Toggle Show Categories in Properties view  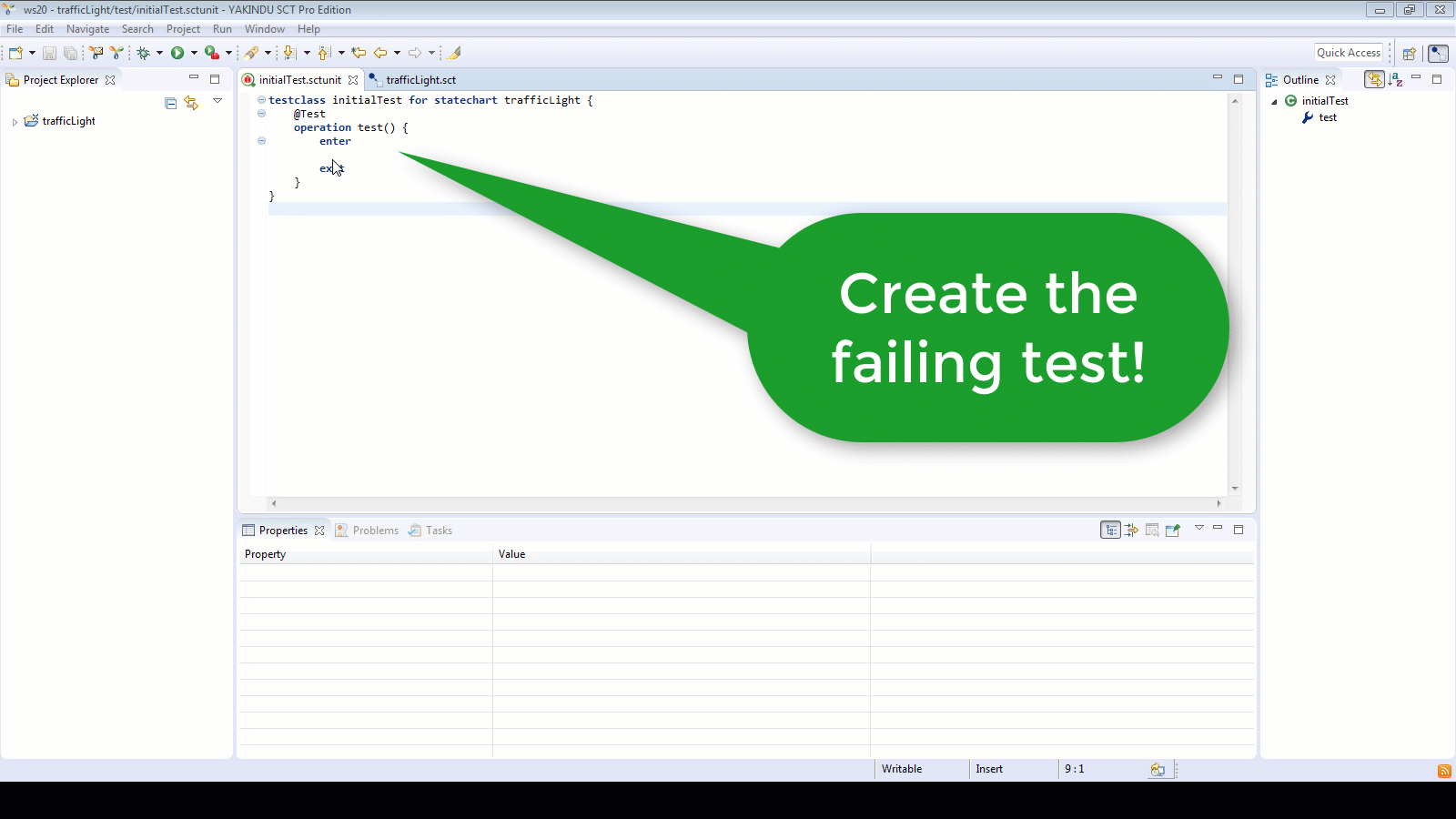tap(1110, 530)
